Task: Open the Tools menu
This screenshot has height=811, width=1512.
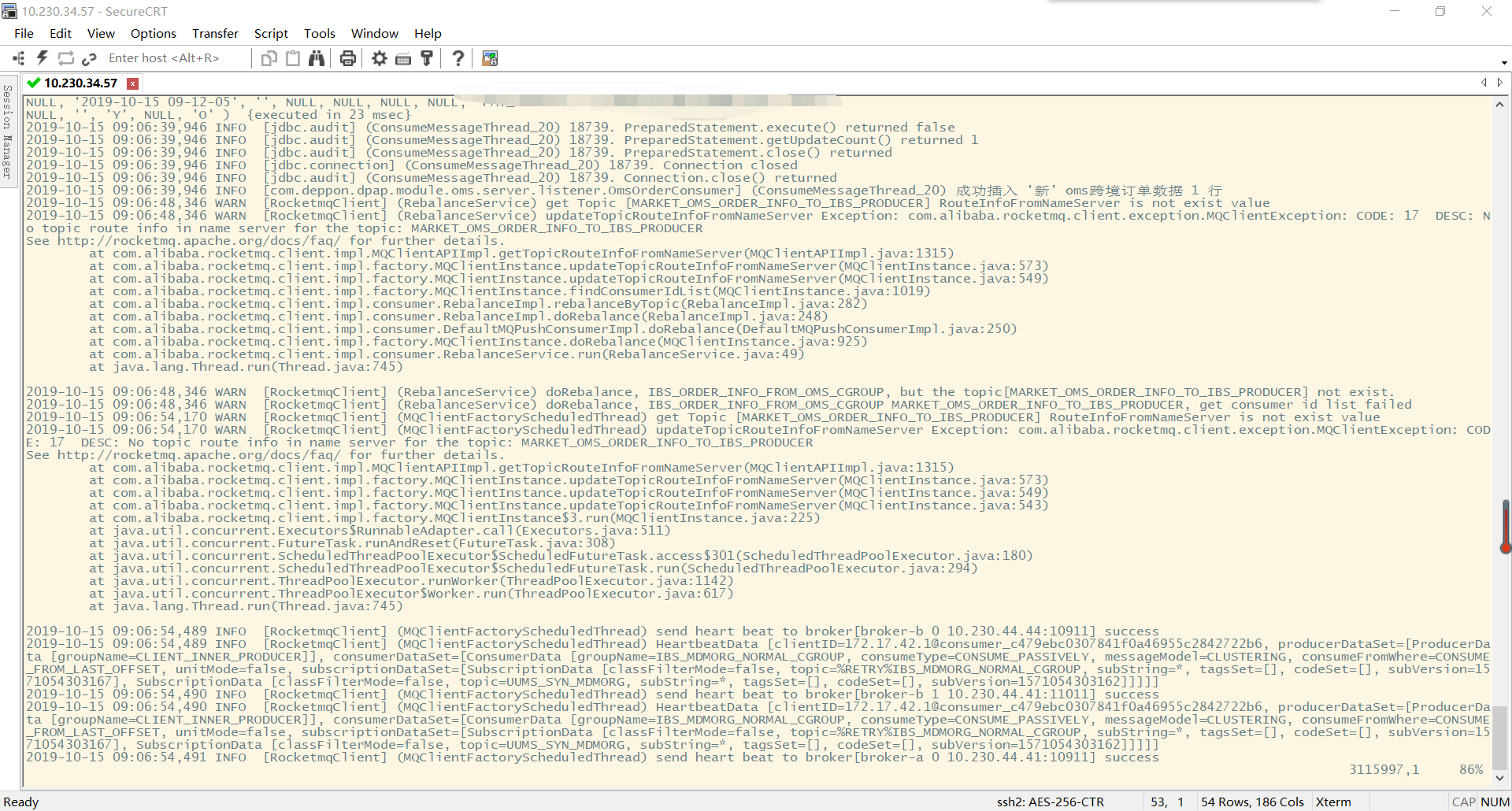Action: 320,33
